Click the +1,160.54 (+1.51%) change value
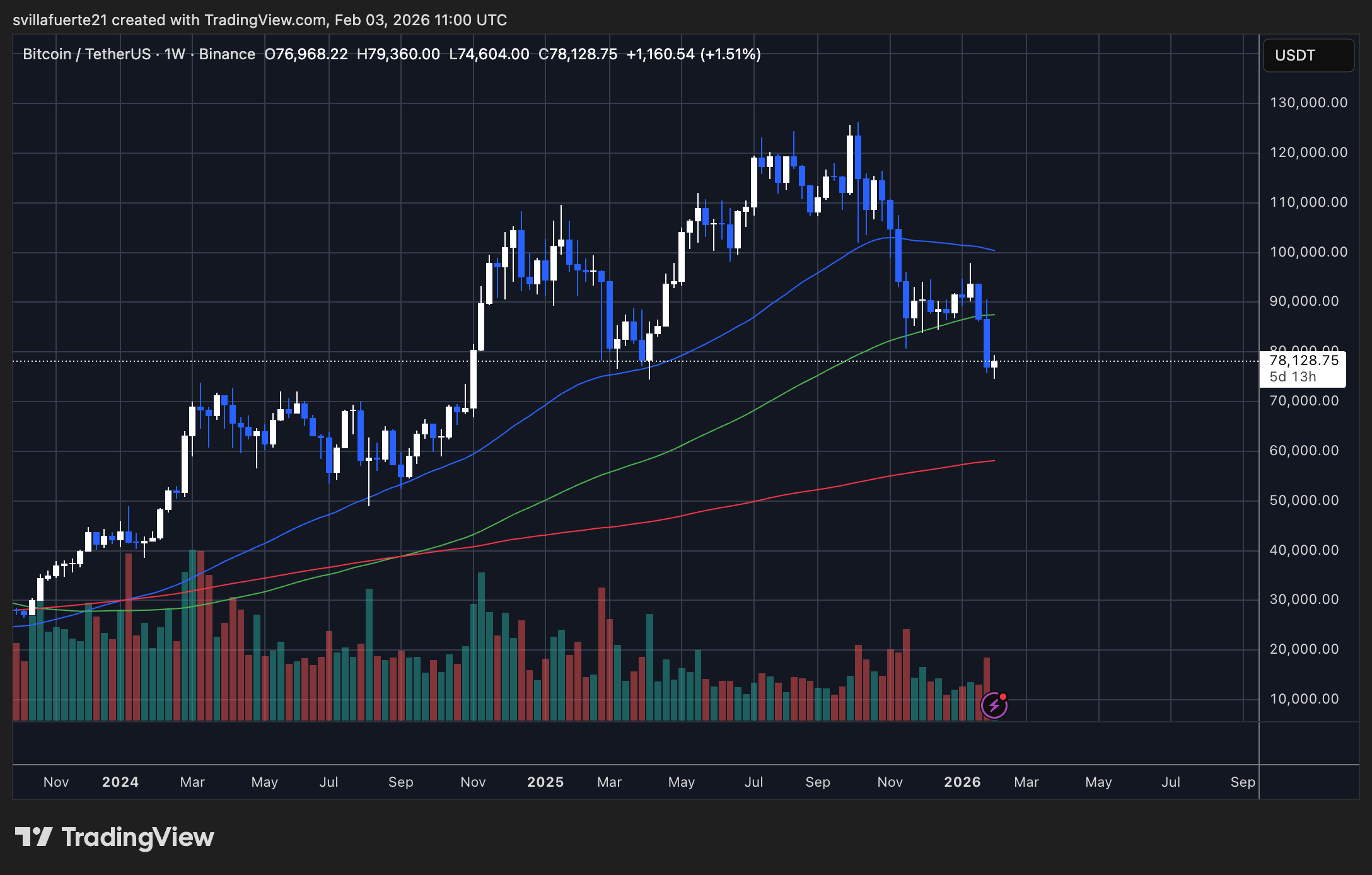1372x875 pixels. [693, 54]
